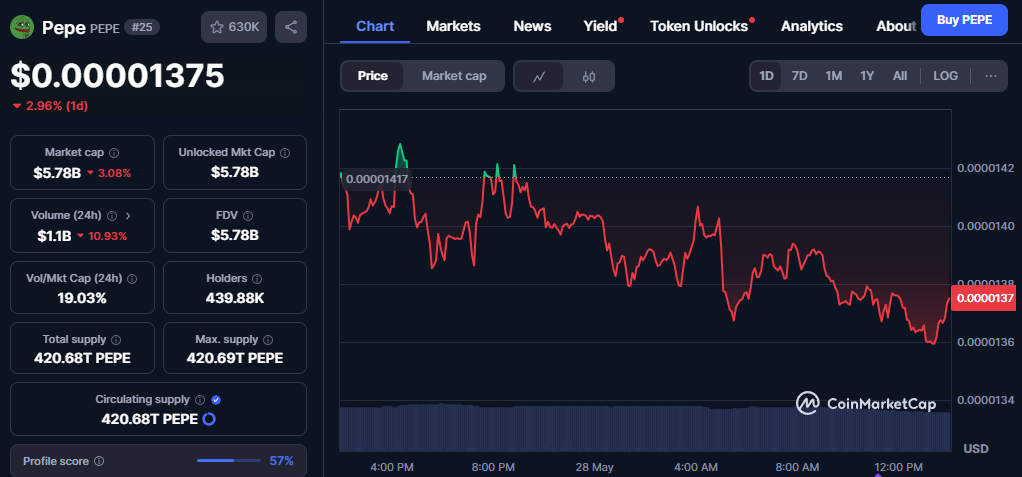Click info icon next to FDV
The height and width of the screenshot is (477, 1022).
tap(248, 216)
